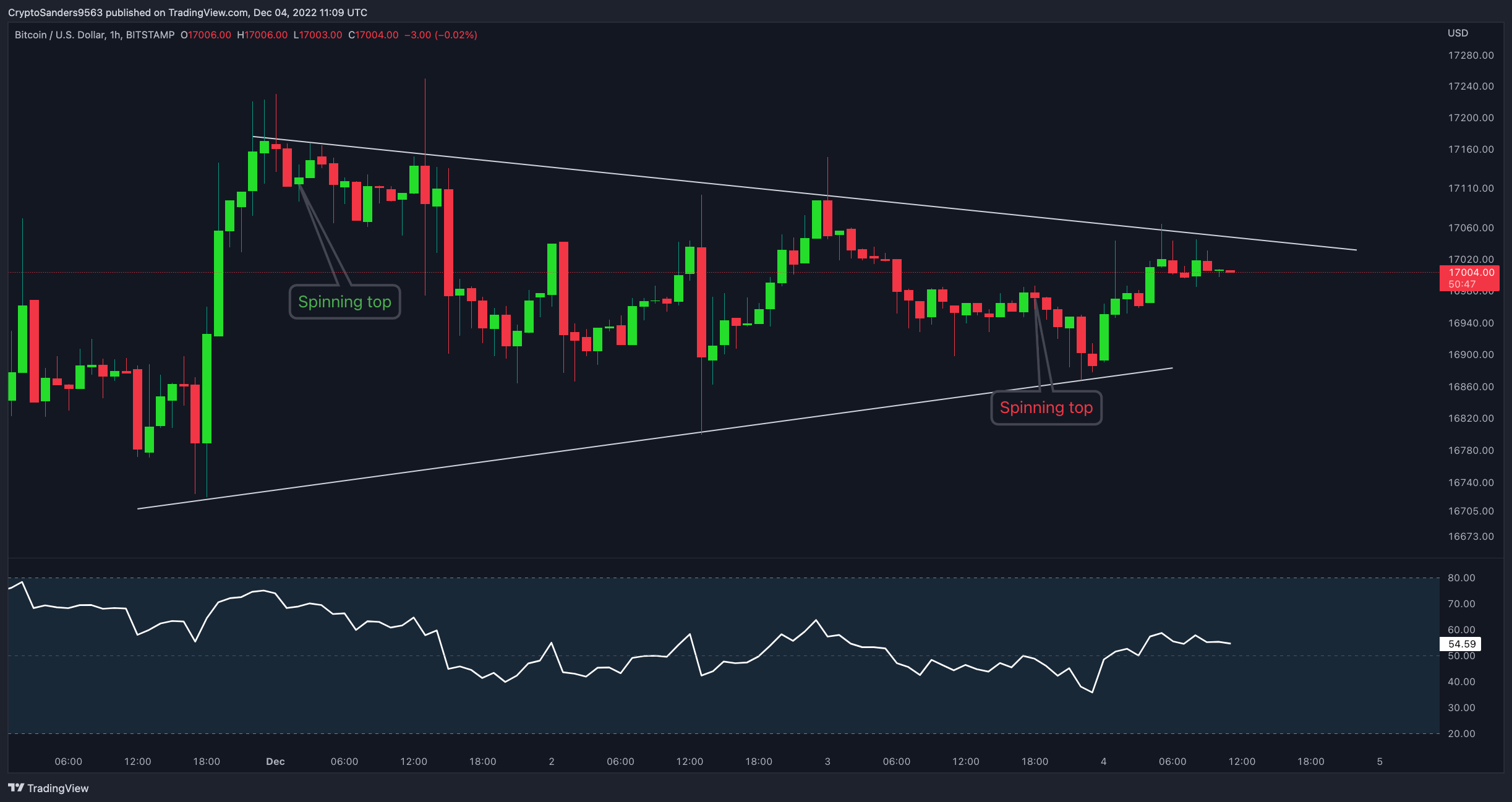Click the 17110.00 price axis label

click(1471, 188)
